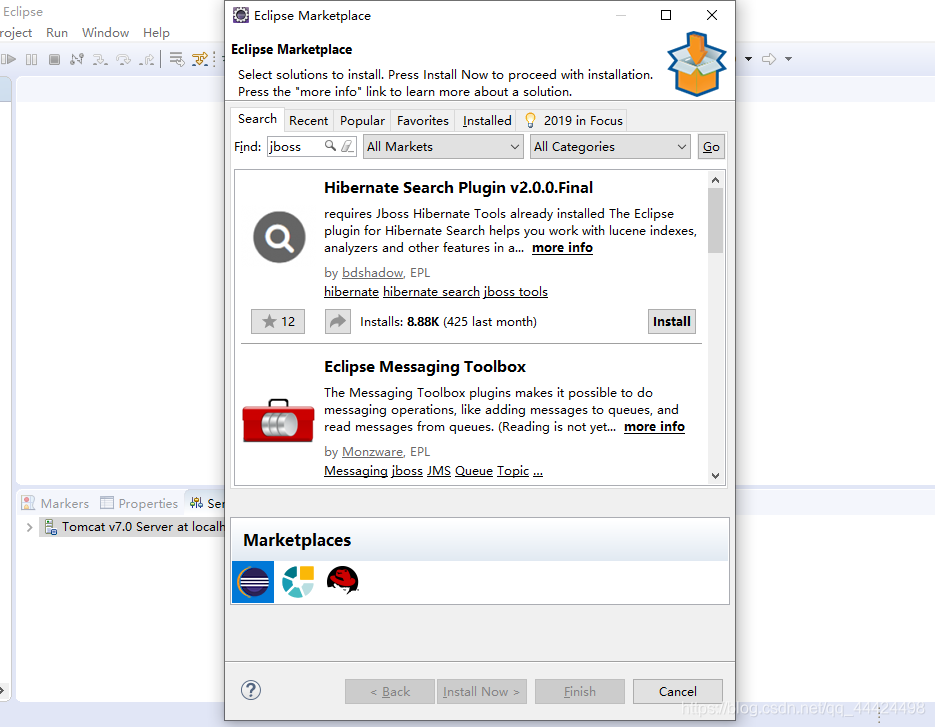Toggle the yellow Use Step Filters icon
The width and height of the screenshot is (935, 727).
tap(200, 59)
